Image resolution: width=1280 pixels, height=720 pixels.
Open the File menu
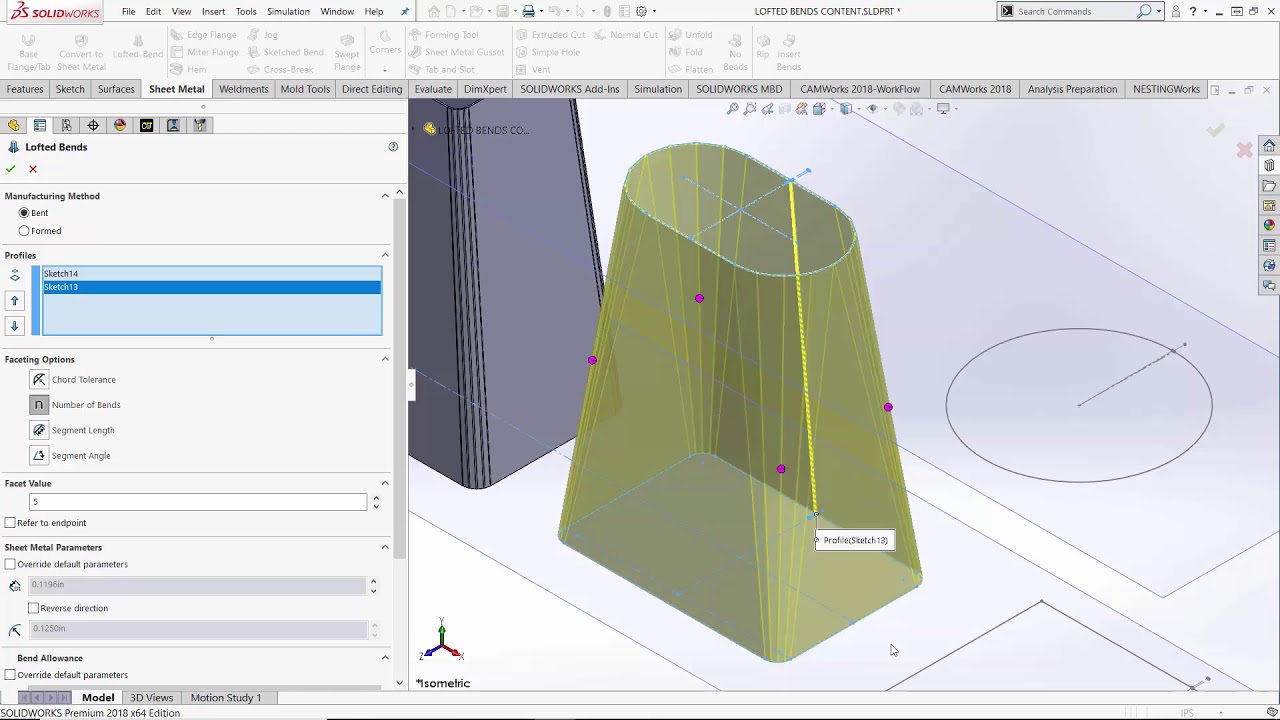coord(129,11)
